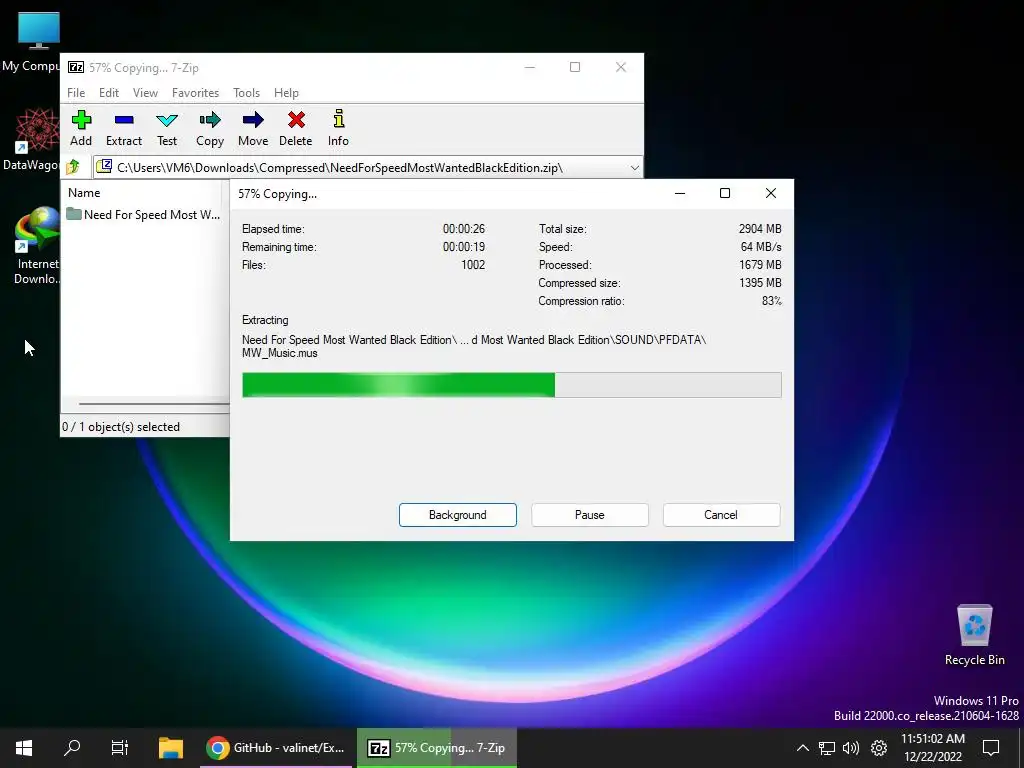The height and width of the screenshot is (768, 1024).
Task: Click the Files count 1002
Action: click(473, 264)
